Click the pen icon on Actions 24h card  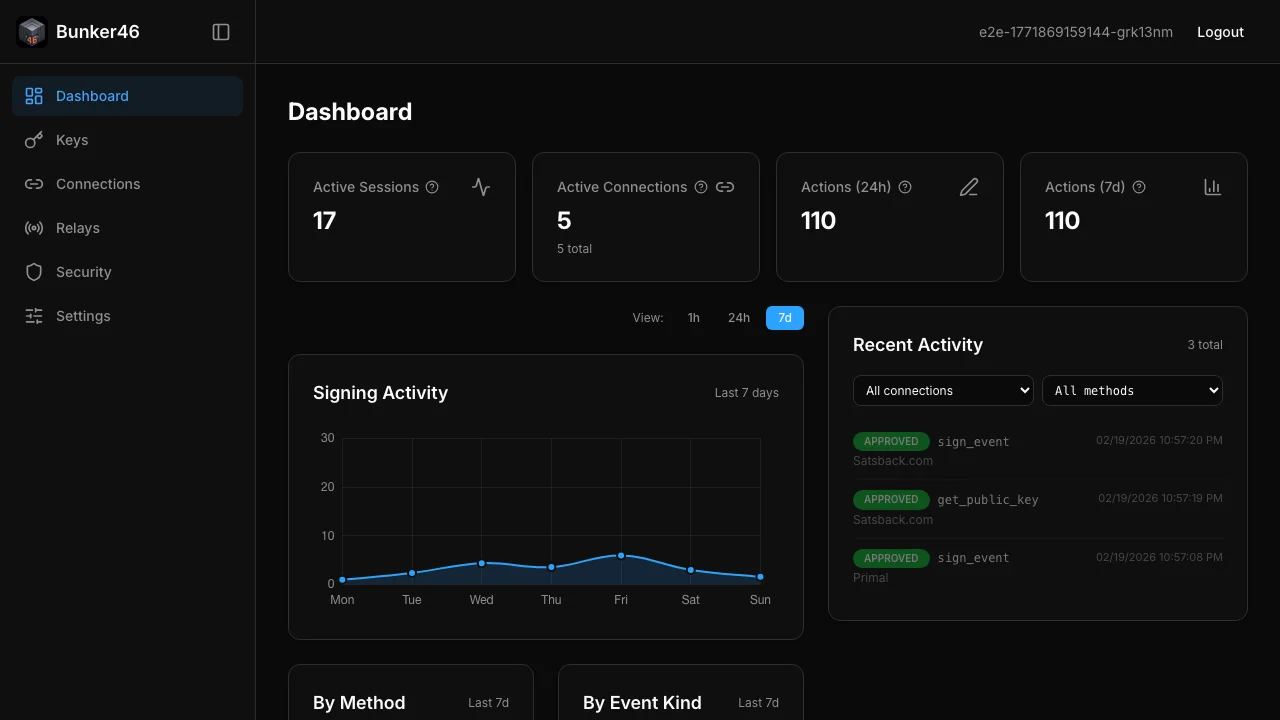click(968, 187)
